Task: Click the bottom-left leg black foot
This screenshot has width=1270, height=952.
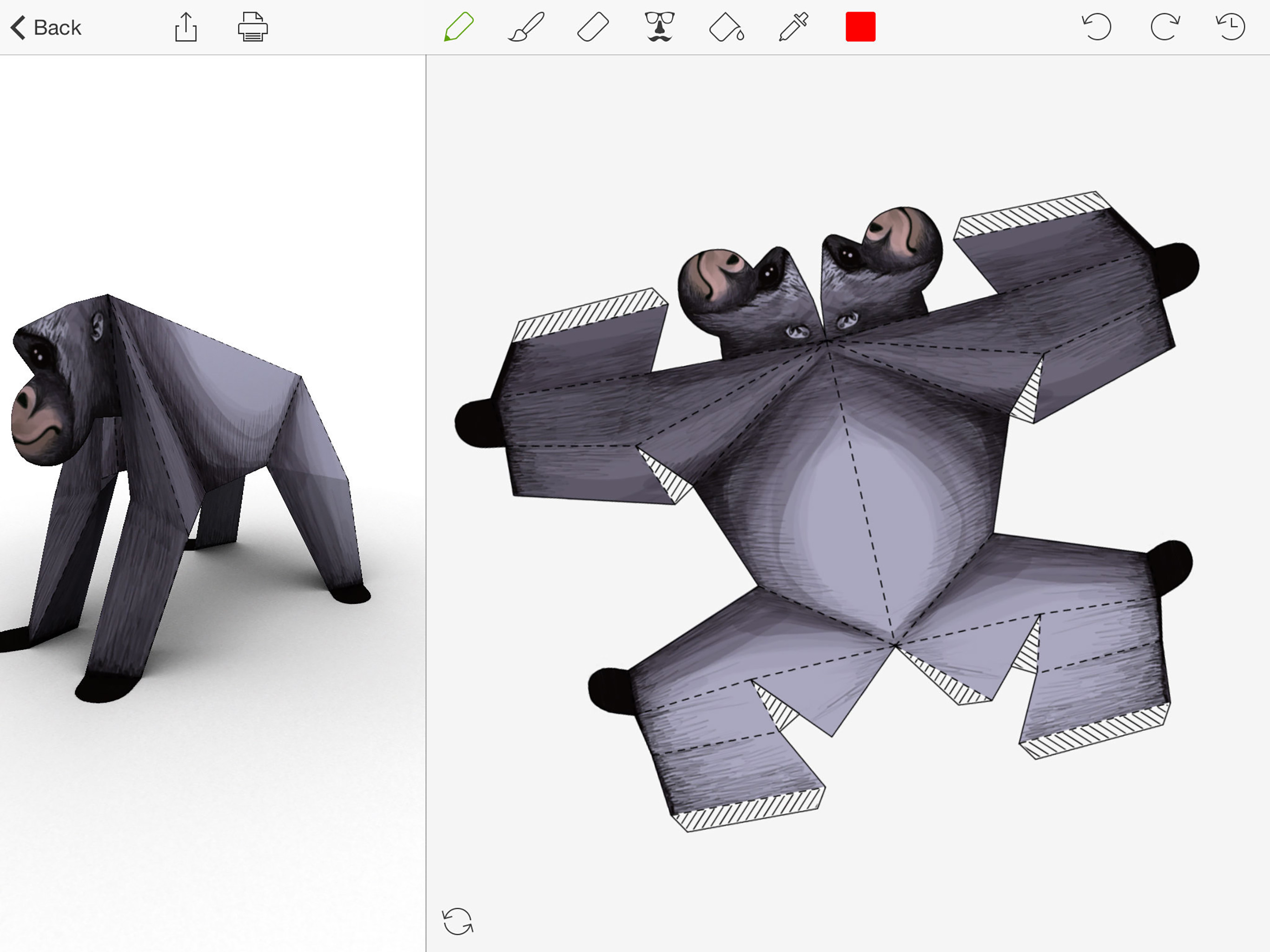Action: click(x=610, y=691)
